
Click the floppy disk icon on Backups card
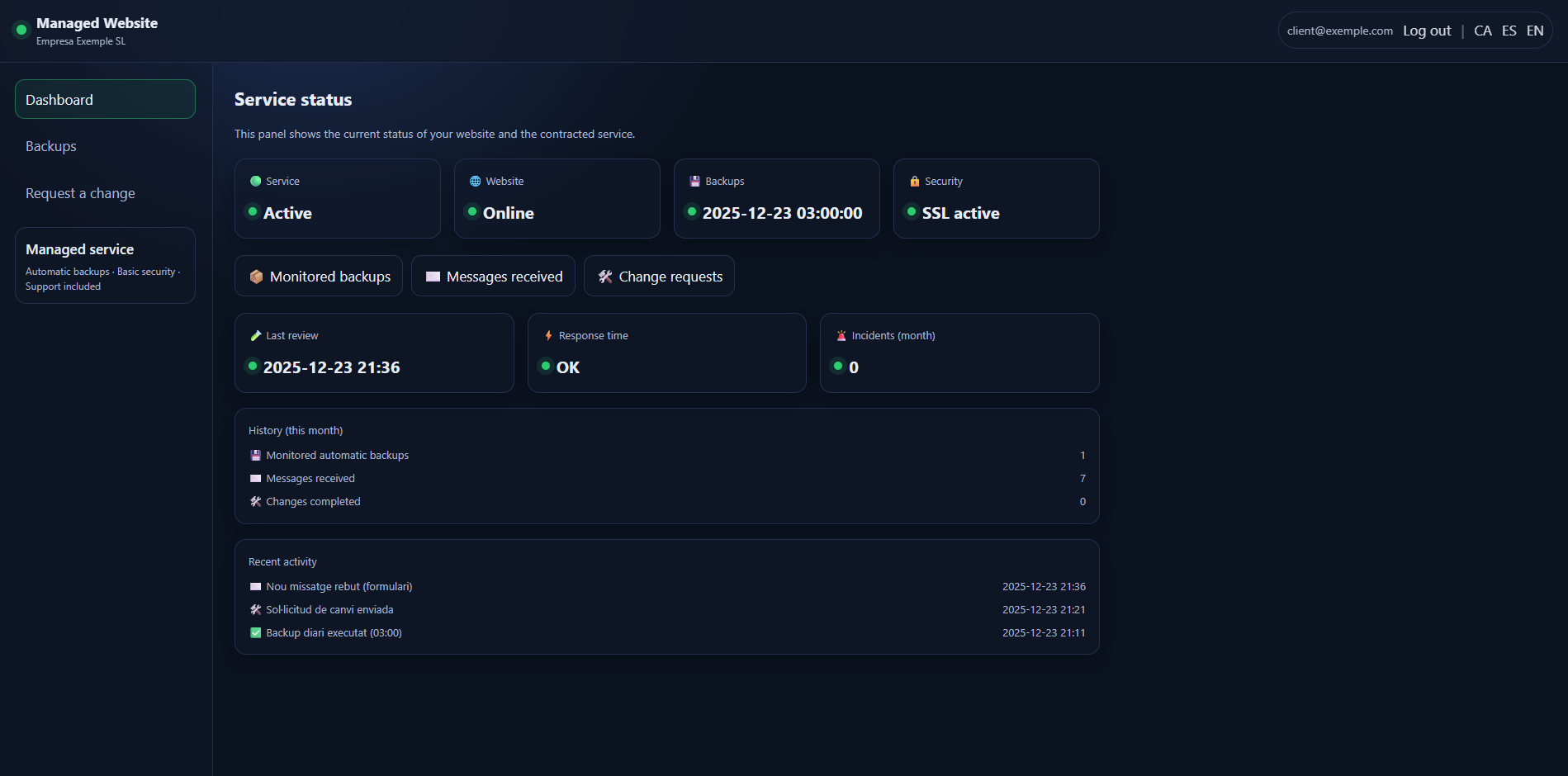click(x=694, y=182)
